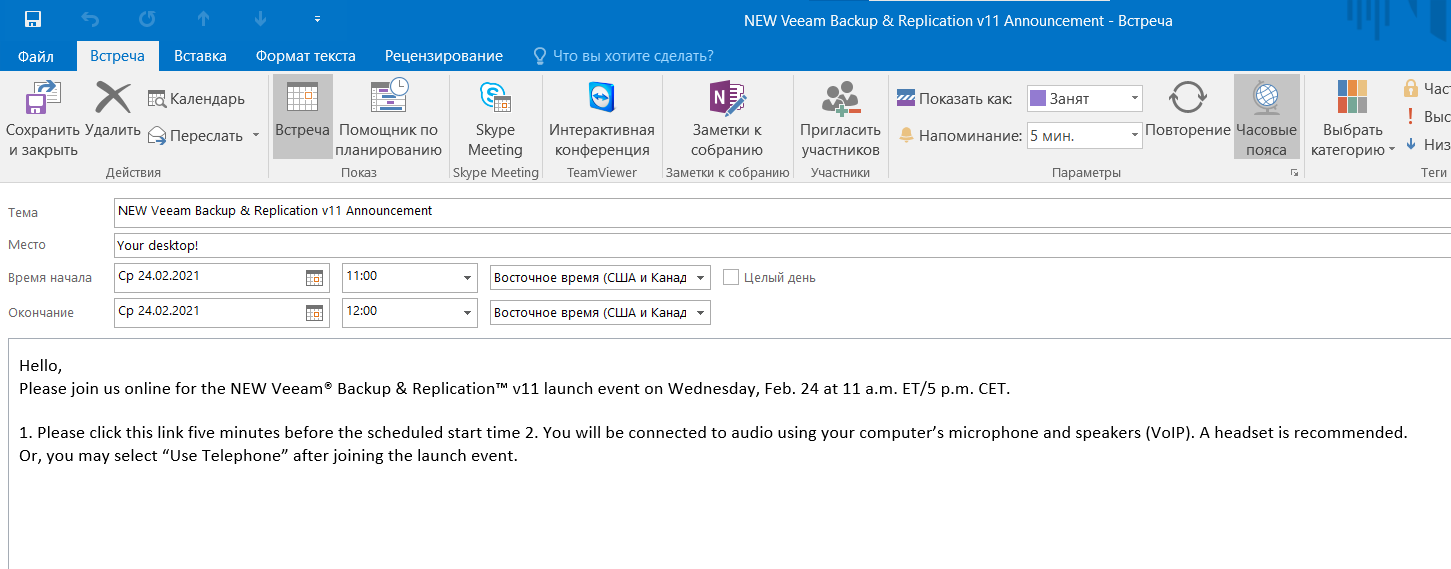1451x569 pixels.
Task: Click the Переслать forward button
Action: click(x=196, y=135)
